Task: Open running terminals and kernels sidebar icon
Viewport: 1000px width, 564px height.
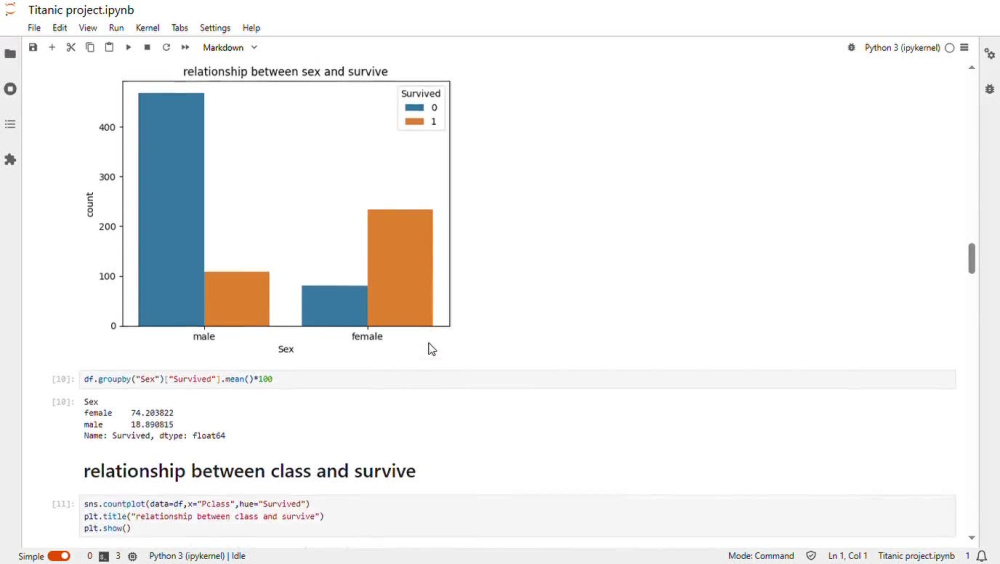Action: coord(10,89)
